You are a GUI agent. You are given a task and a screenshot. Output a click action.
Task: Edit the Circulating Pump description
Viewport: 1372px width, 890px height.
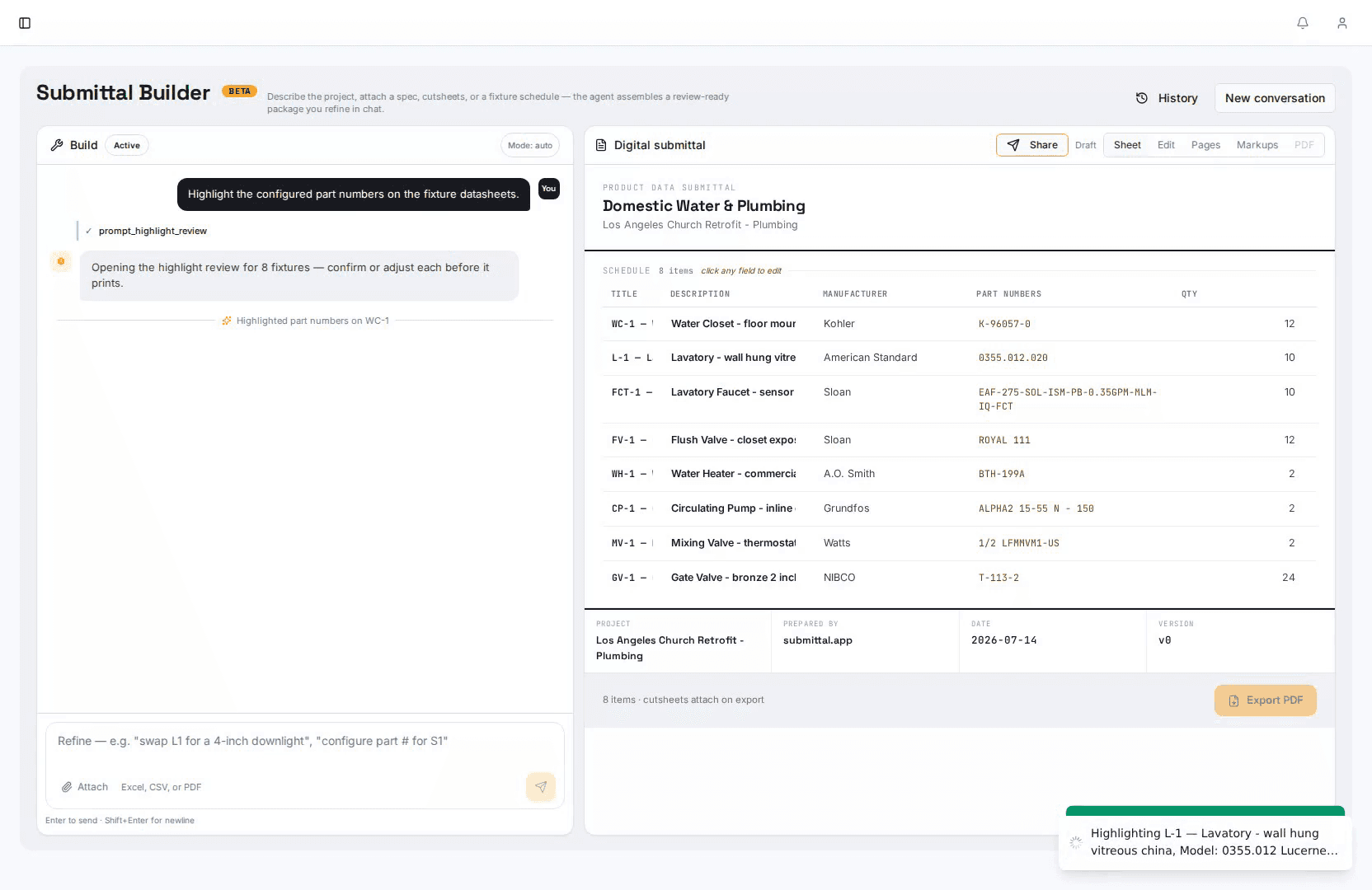tap(733, 508)
